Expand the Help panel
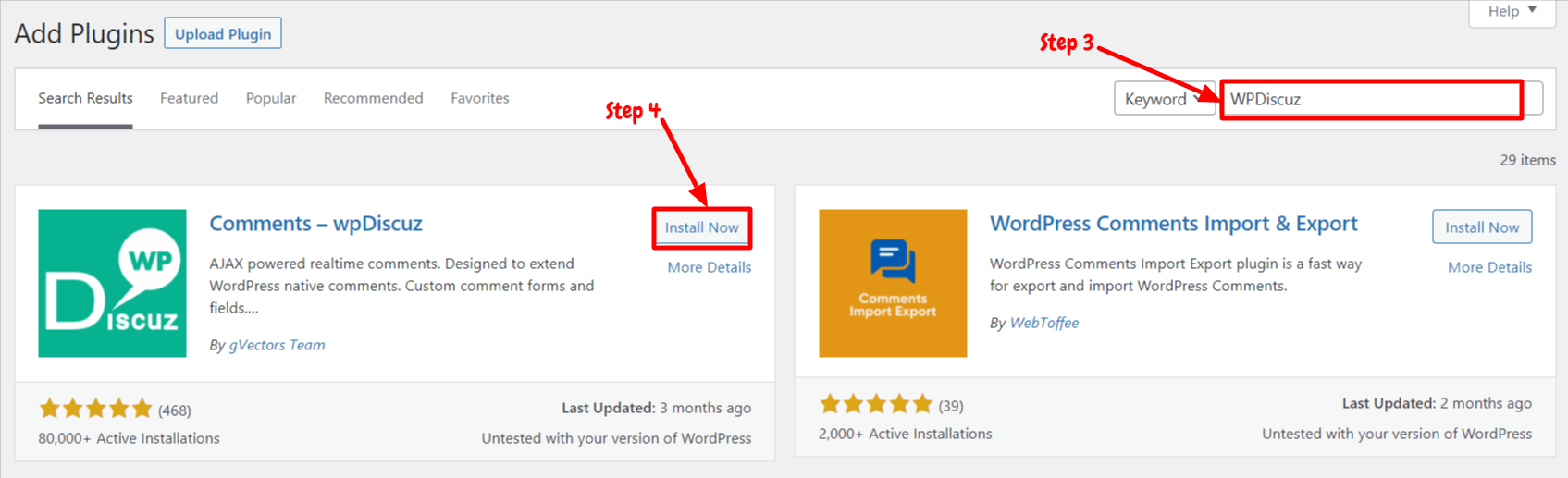 1512,11
